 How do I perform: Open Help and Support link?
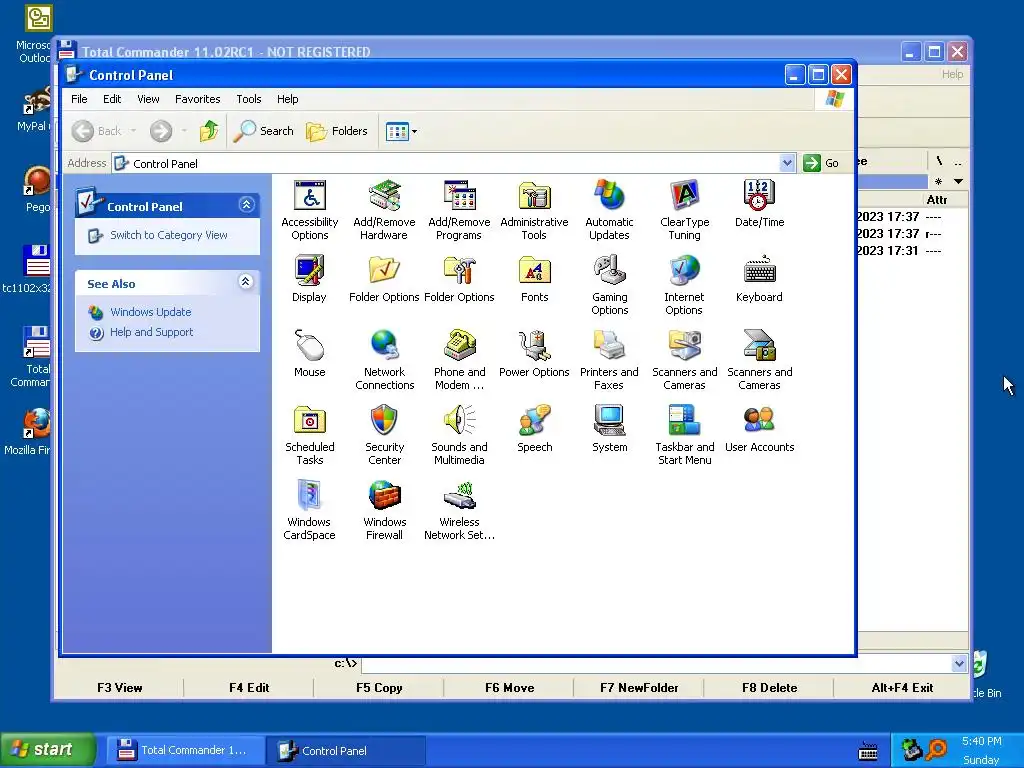152,332
